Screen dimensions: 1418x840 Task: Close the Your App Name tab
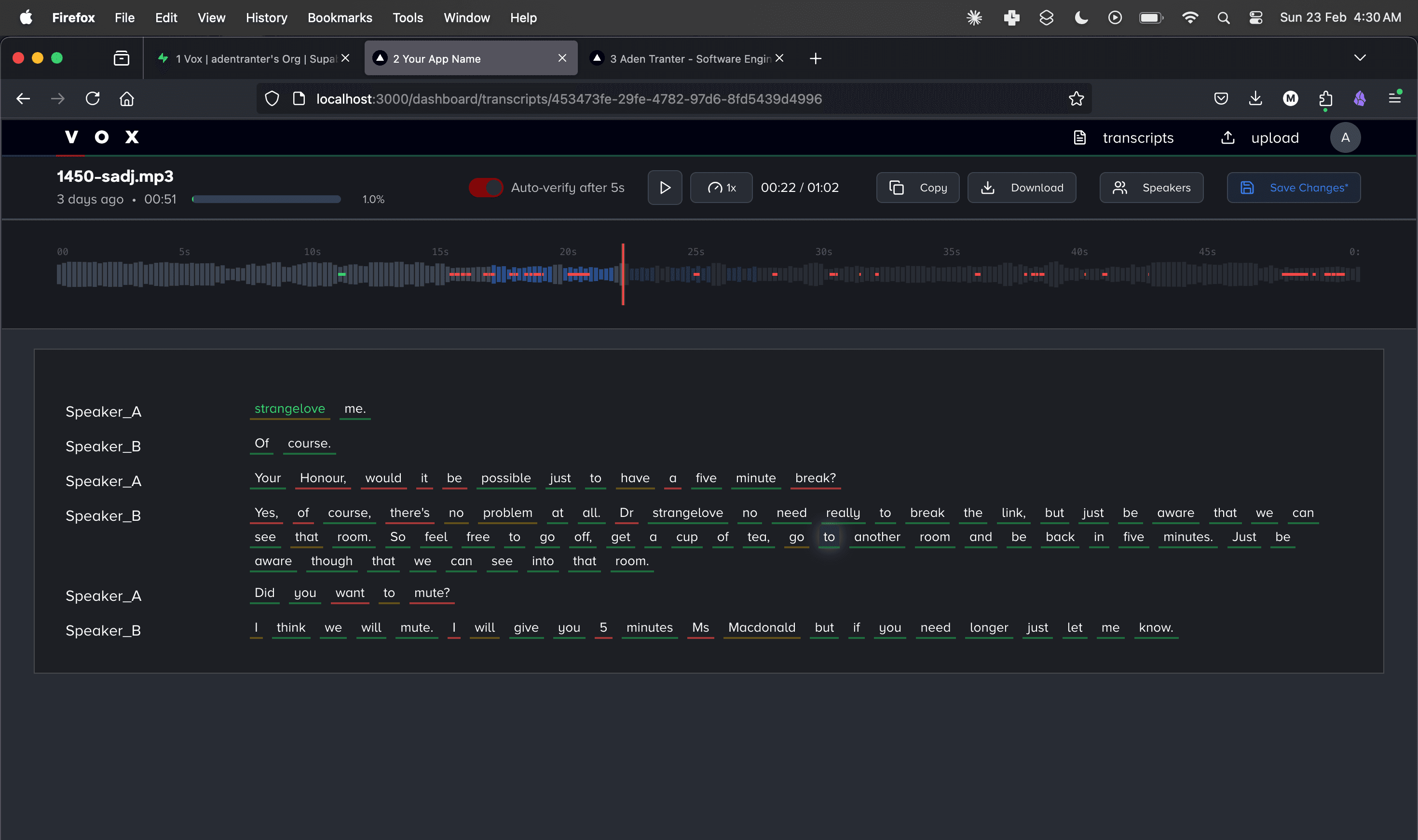(562, 58)
